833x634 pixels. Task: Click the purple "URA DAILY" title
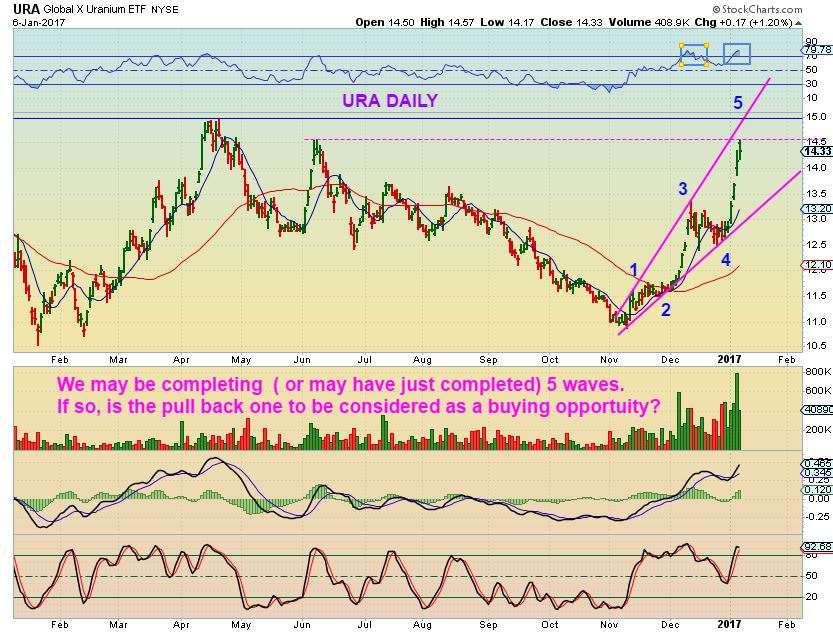tap(390, 100)
